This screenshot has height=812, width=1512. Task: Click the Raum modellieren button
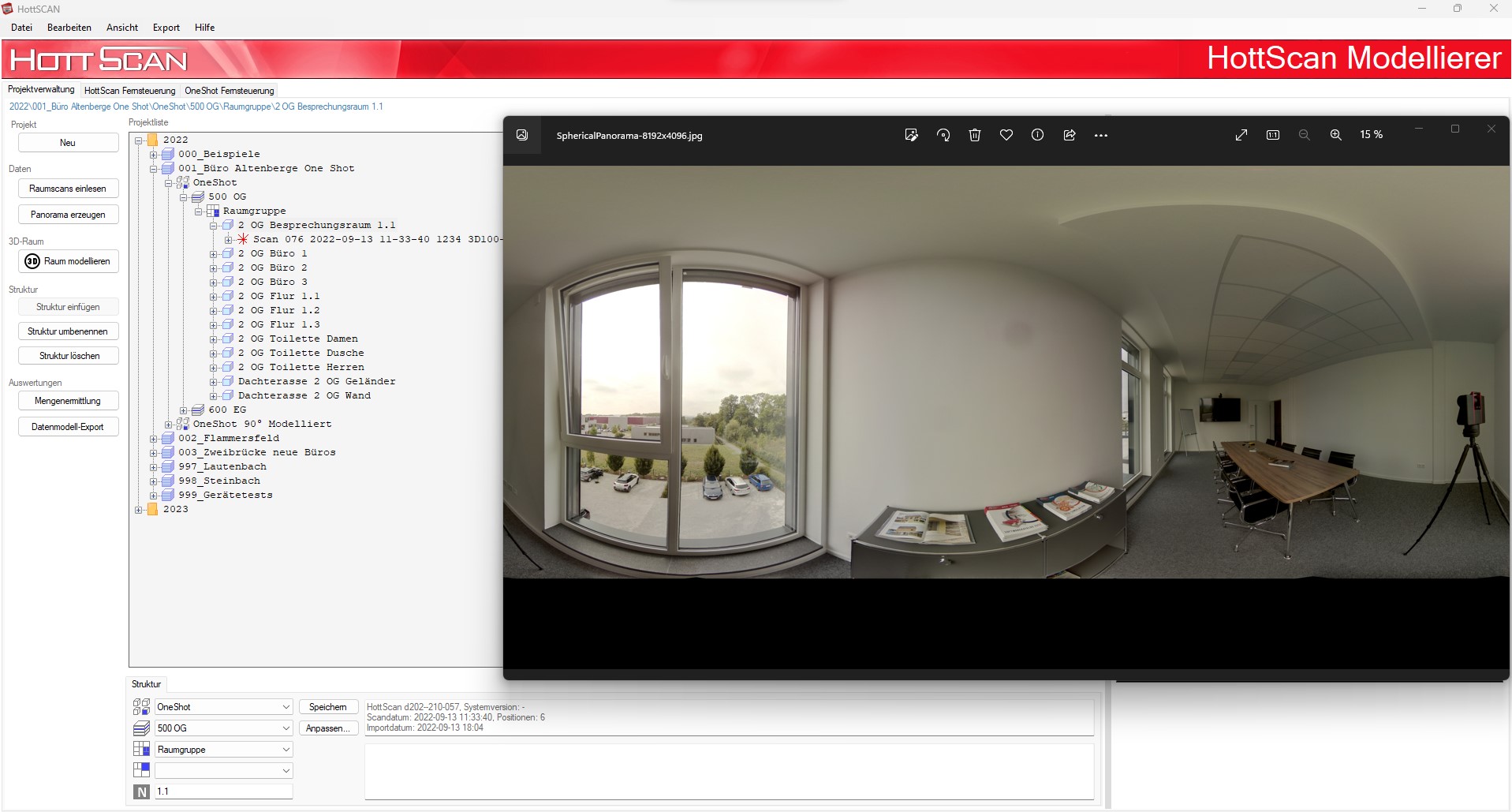click(68, 261)
